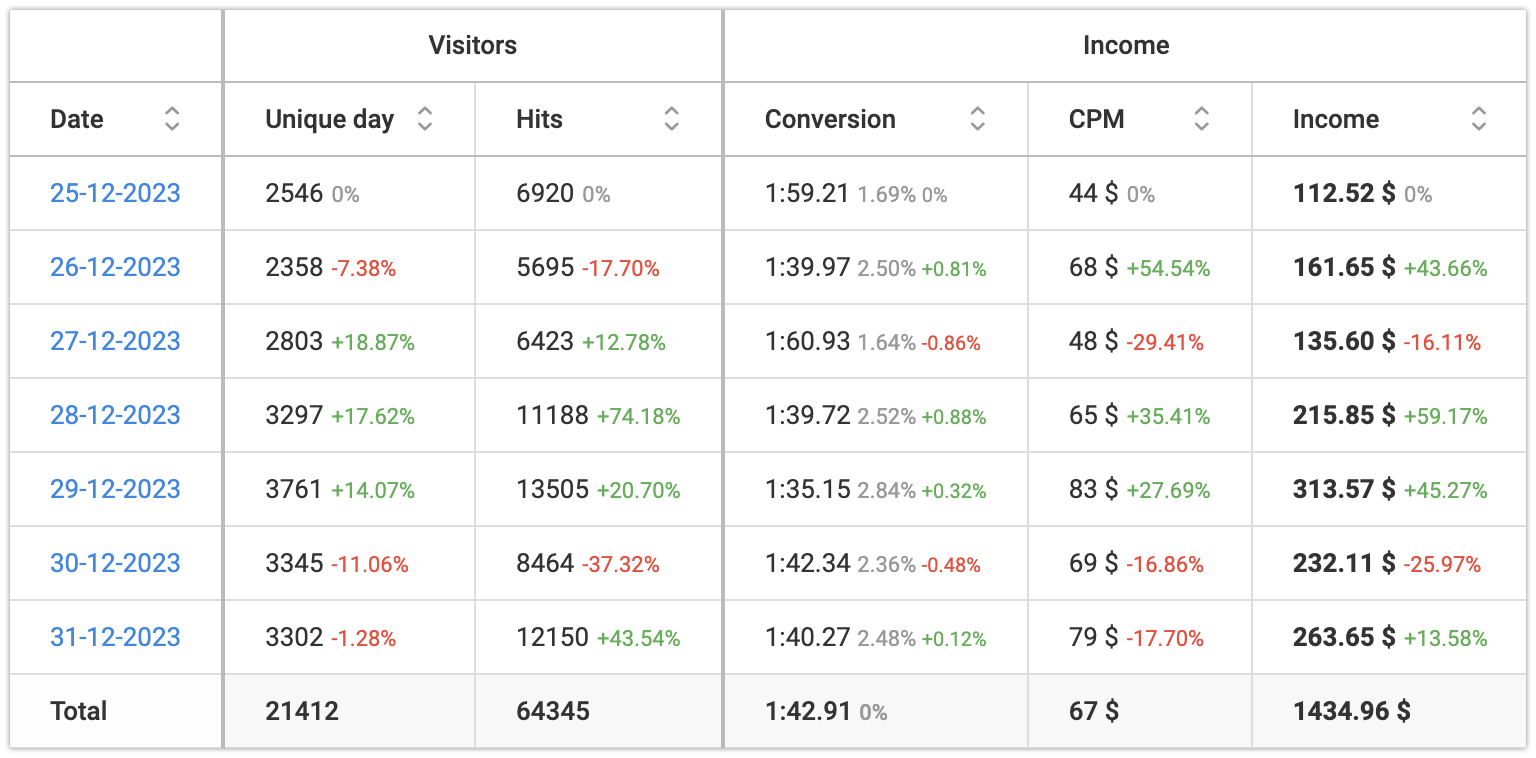Select unique visitors value 2803

(x=294, y=341)
